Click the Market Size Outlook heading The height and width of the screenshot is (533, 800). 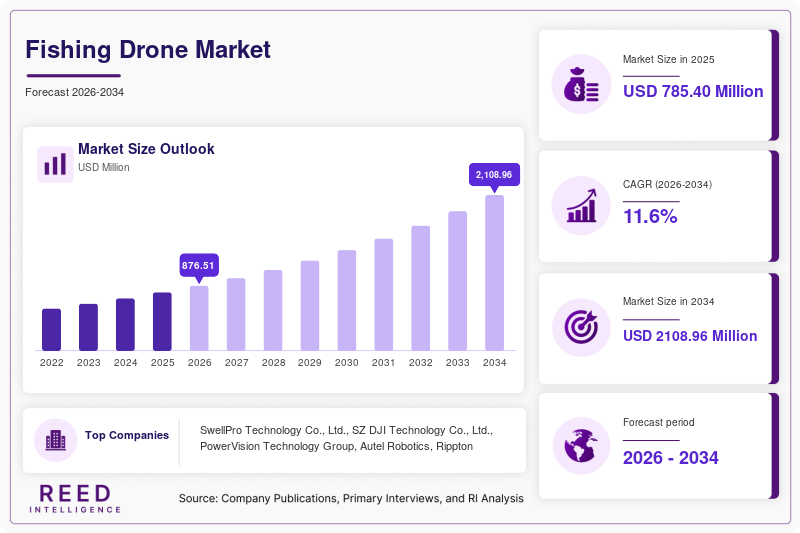click(146, 149)
